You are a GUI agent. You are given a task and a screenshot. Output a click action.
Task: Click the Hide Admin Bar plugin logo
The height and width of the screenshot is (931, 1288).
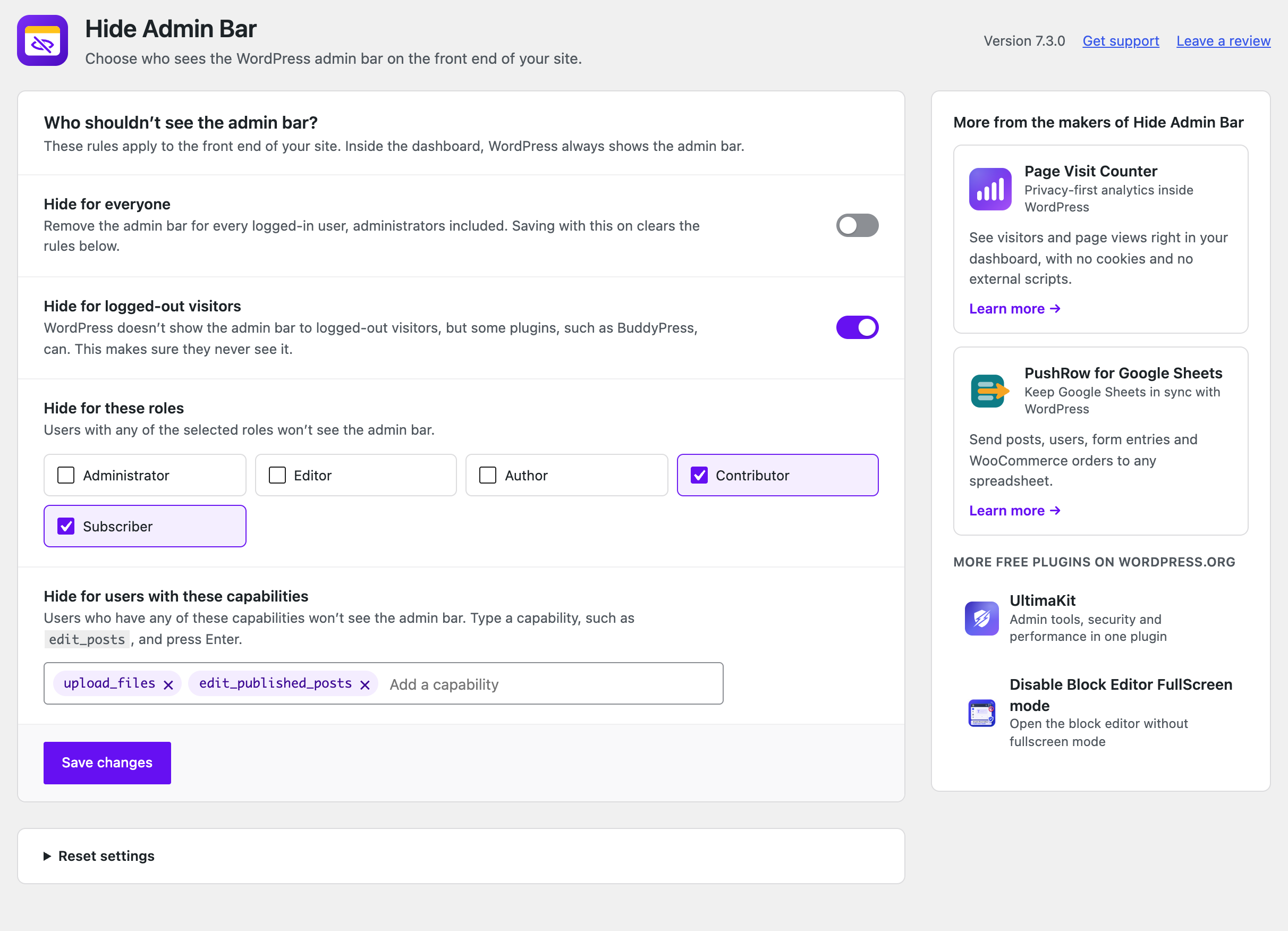click(43, 40)
